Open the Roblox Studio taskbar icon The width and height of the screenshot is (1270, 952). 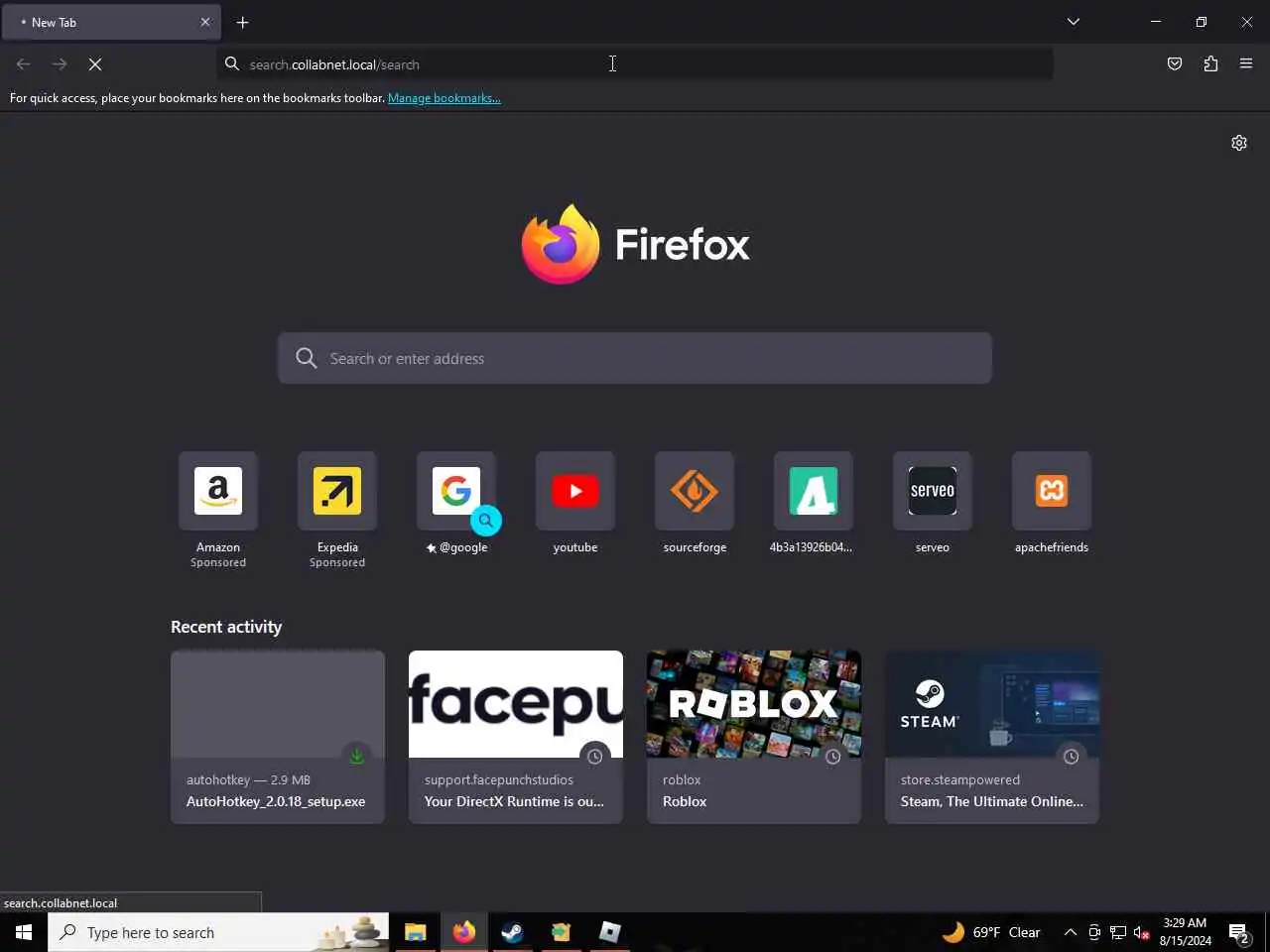pyautogui.click(x=609, y=932)
